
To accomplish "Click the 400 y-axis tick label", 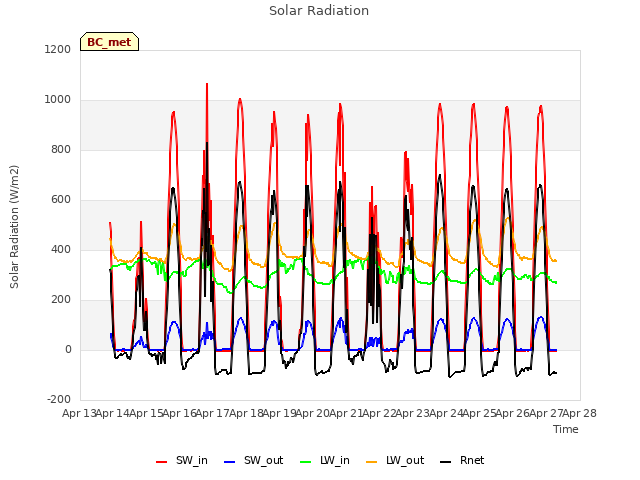I will coord(61,249).
